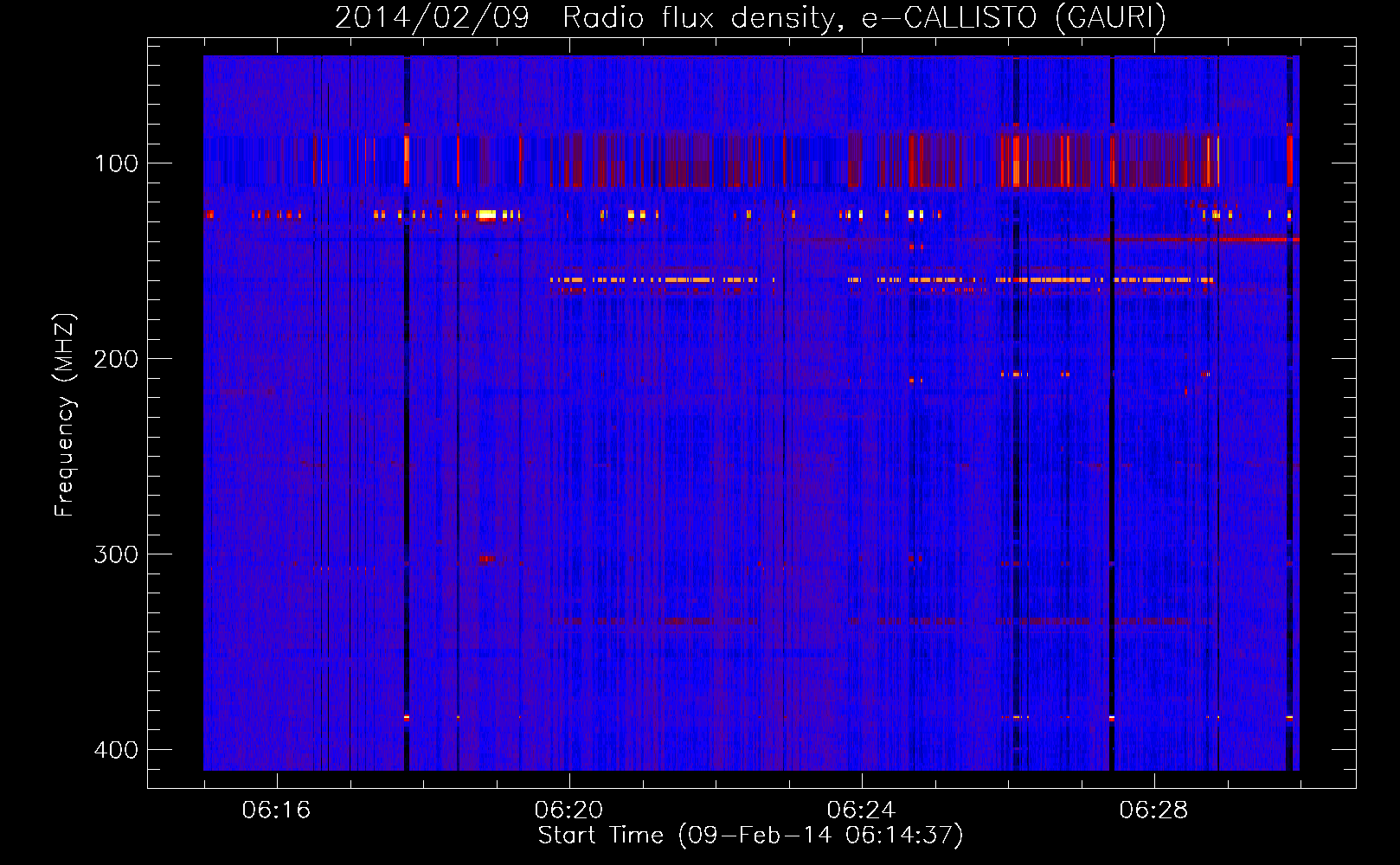The height and width of the screenshot is (865, 1400).
Task: Click the '100' frequency tick label
Action: click(116, 163)
